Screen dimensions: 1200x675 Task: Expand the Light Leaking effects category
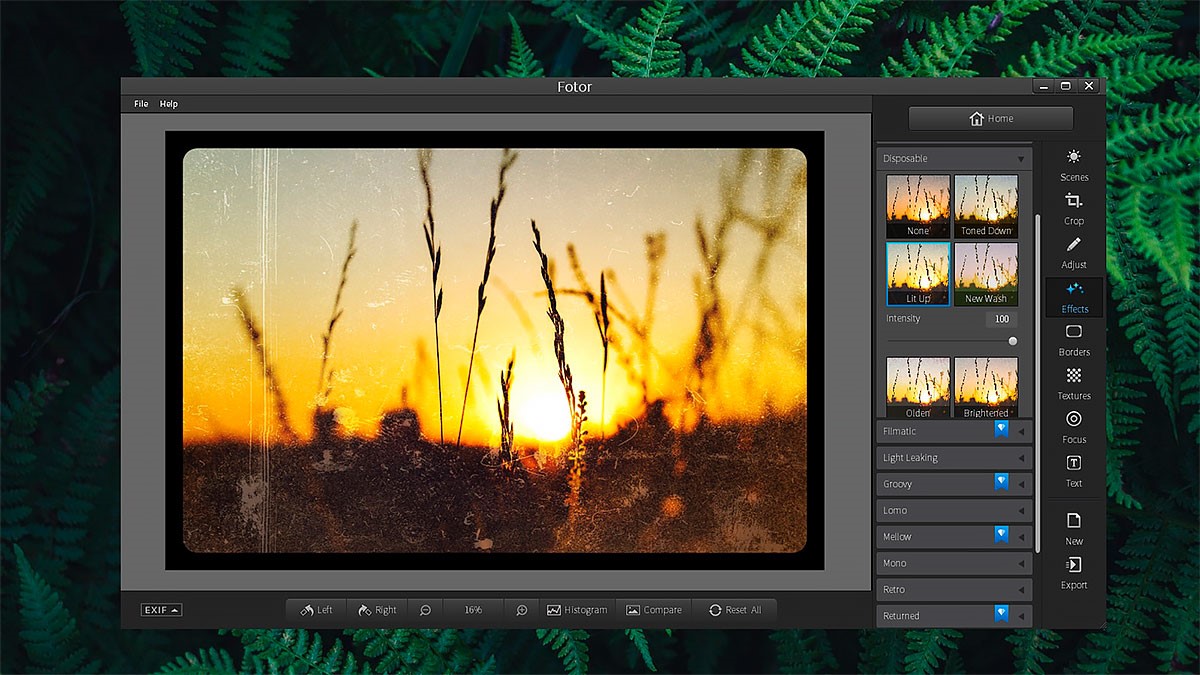coord(954,458)
